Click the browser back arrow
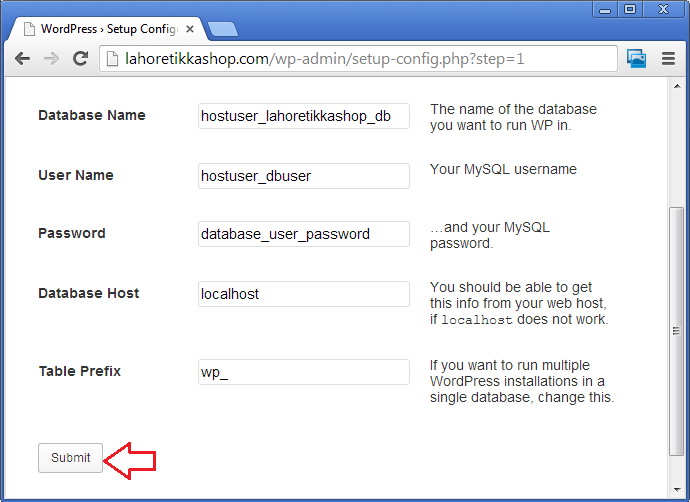Image resolution: width=690 pixels, height=502 pixels. [22, 59]
